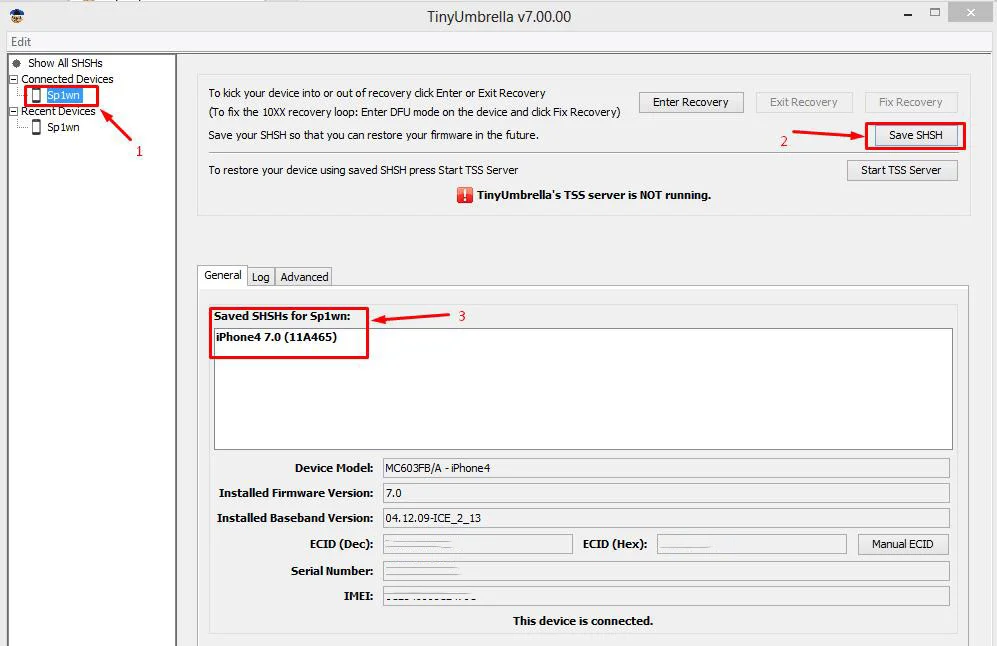Close the TinyUmbrella window

tap(970, 13)
